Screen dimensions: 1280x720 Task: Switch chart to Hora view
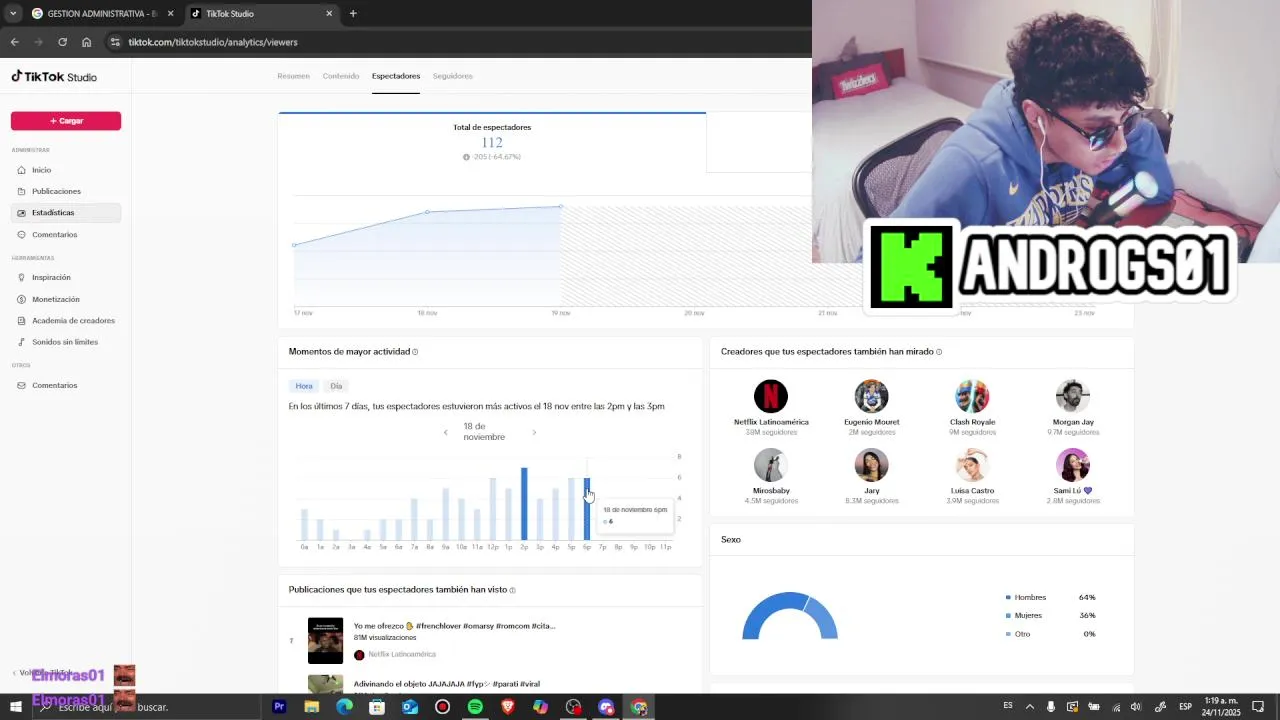click(x=304, y=386)
